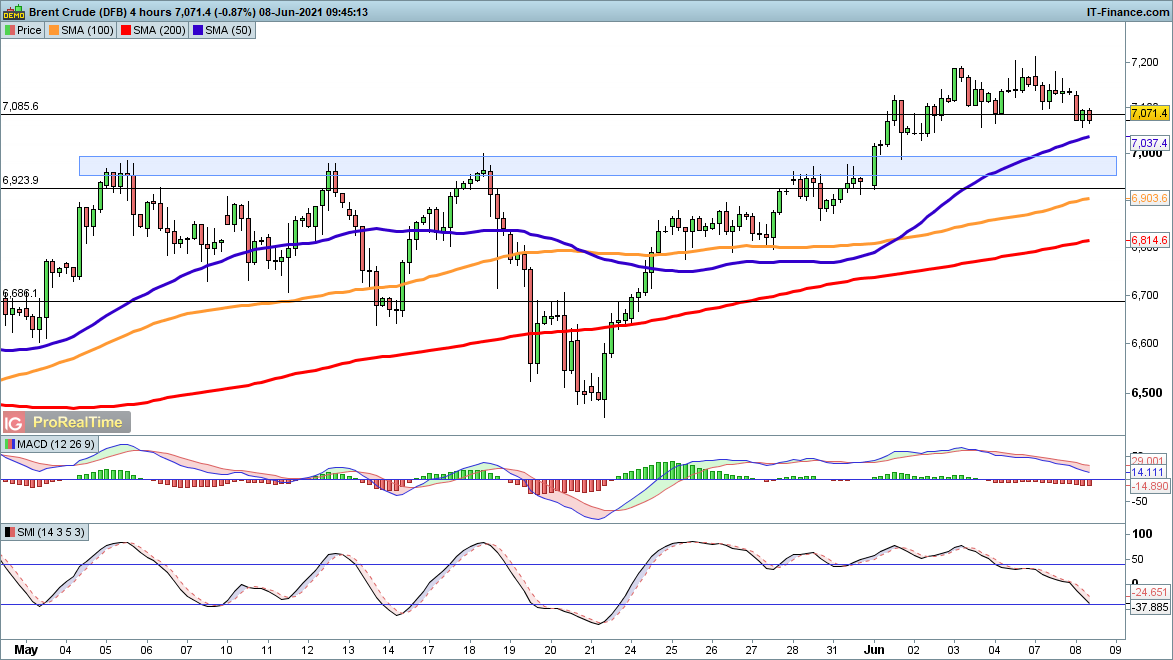Click the yellow 7,071.4 current price tag

point(1149,114)
